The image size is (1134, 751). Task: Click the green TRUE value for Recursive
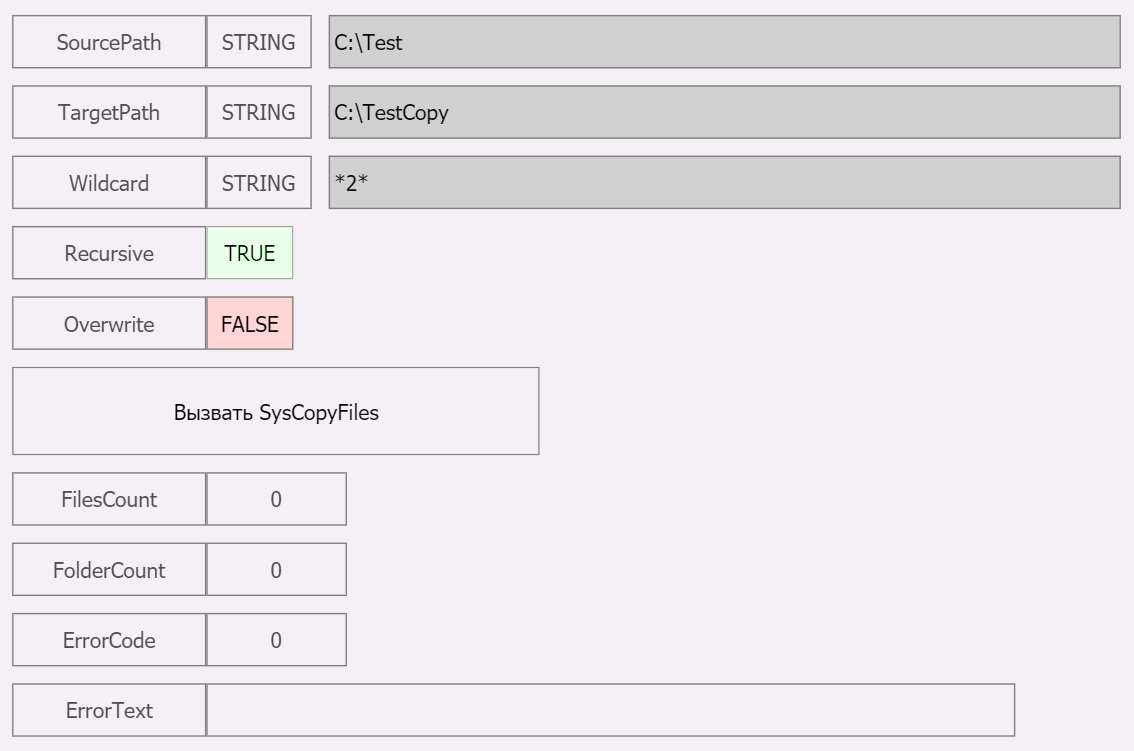249,253
